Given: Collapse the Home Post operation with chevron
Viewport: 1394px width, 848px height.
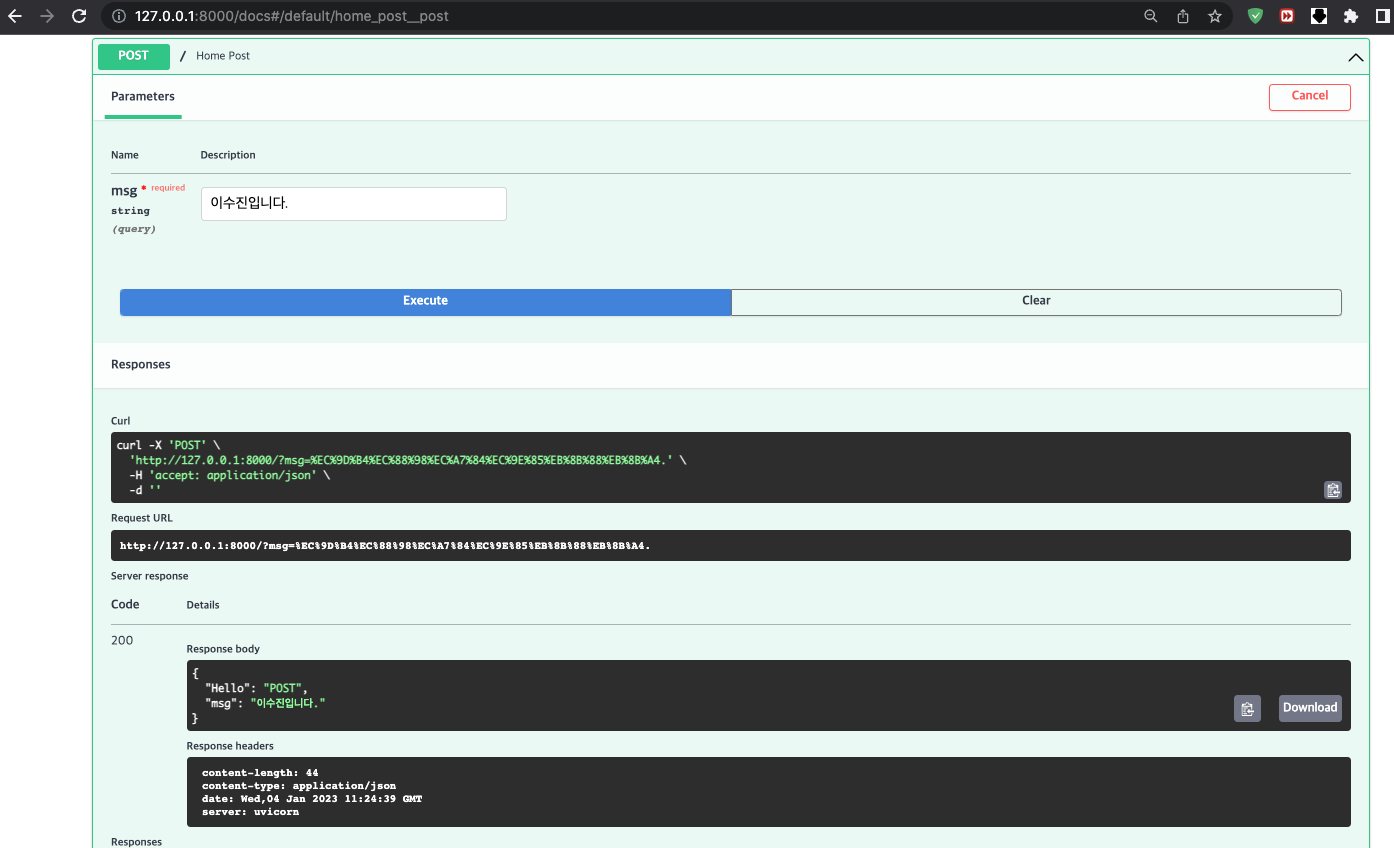Looking at the screenshot, I should click(1355, 57).
